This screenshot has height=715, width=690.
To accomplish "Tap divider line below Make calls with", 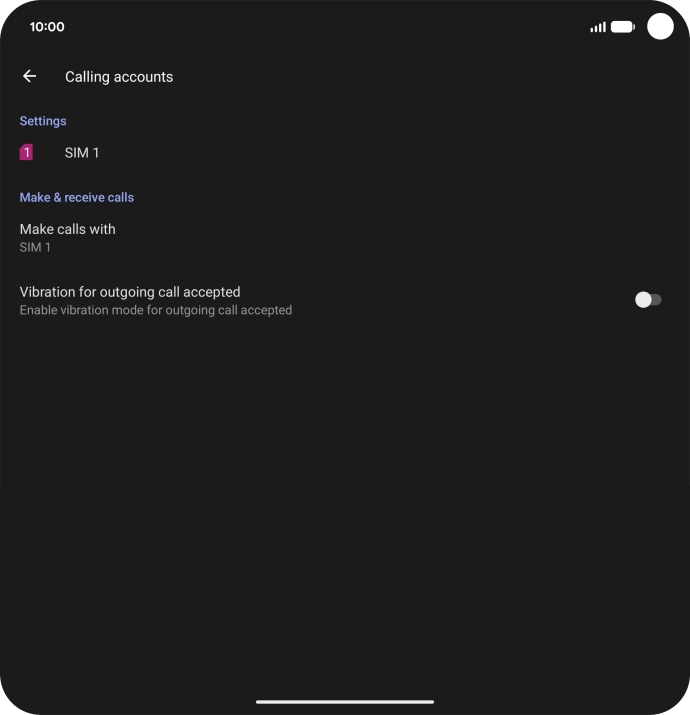I will [345, 269].
